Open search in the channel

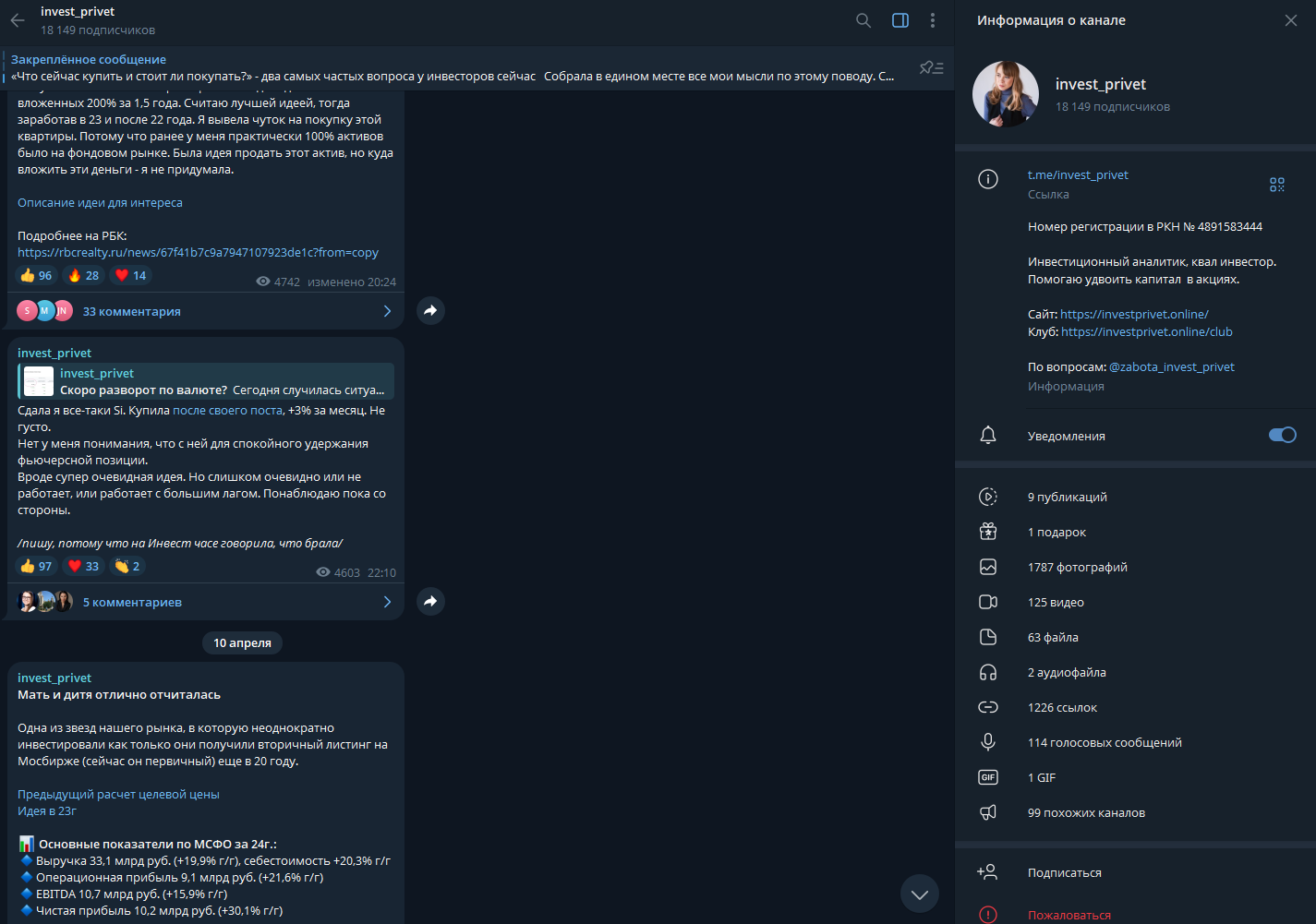(x=863, y=20)
